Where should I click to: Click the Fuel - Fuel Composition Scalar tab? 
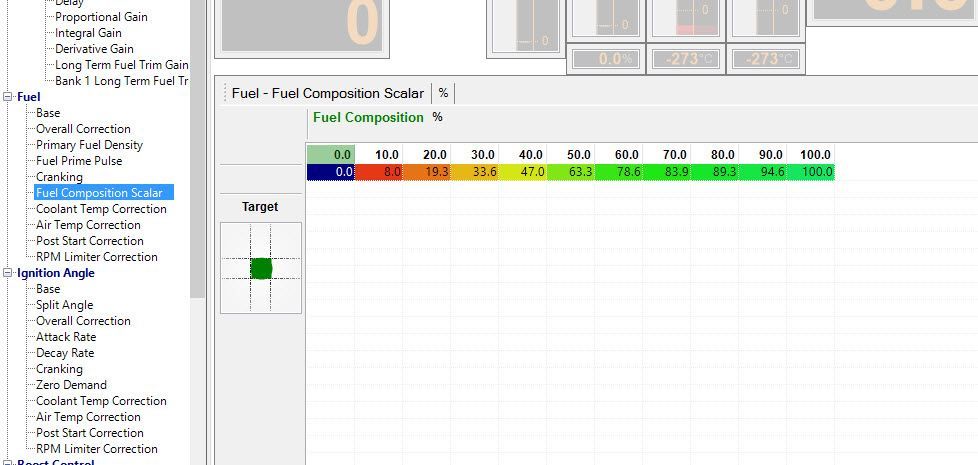pos(327,93)
